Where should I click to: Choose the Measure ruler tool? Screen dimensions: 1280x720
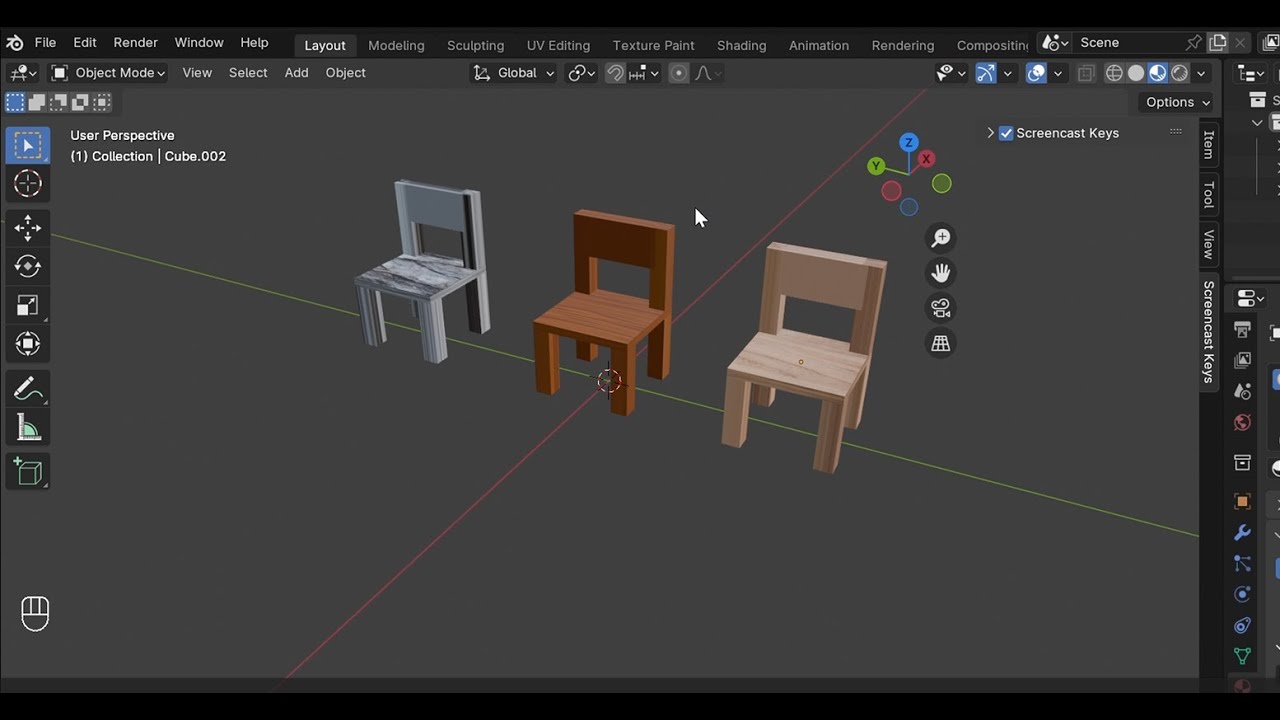[x=28, y=428]
